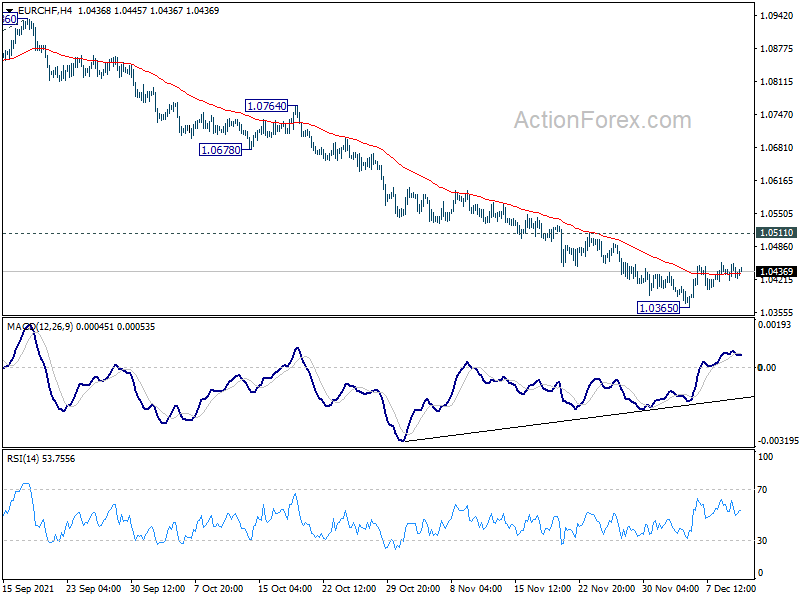Select the 7 Dec 12:00 time marker
The image size is (800, 600).
[731, 588]
